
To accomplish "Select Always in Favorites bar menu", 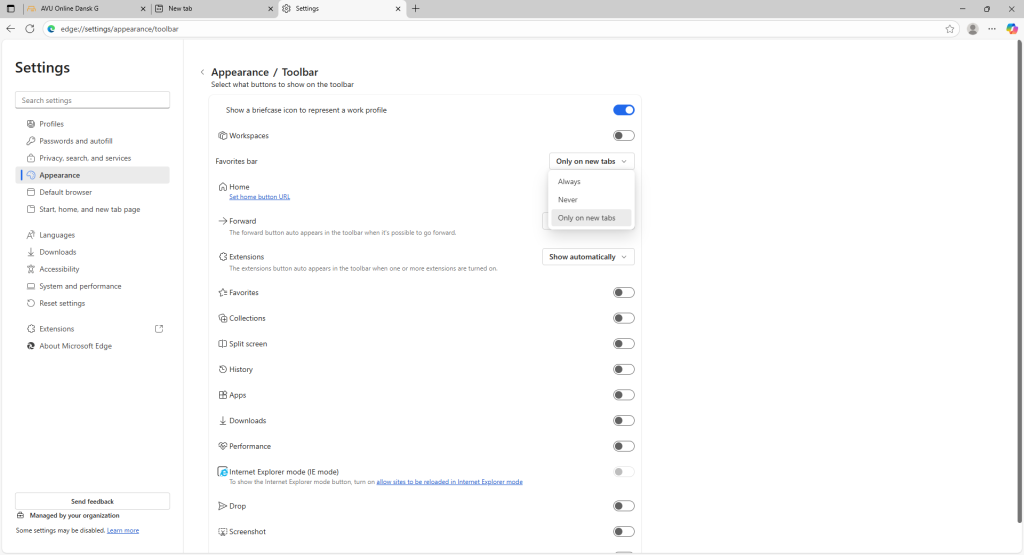I will click(569, 182).
